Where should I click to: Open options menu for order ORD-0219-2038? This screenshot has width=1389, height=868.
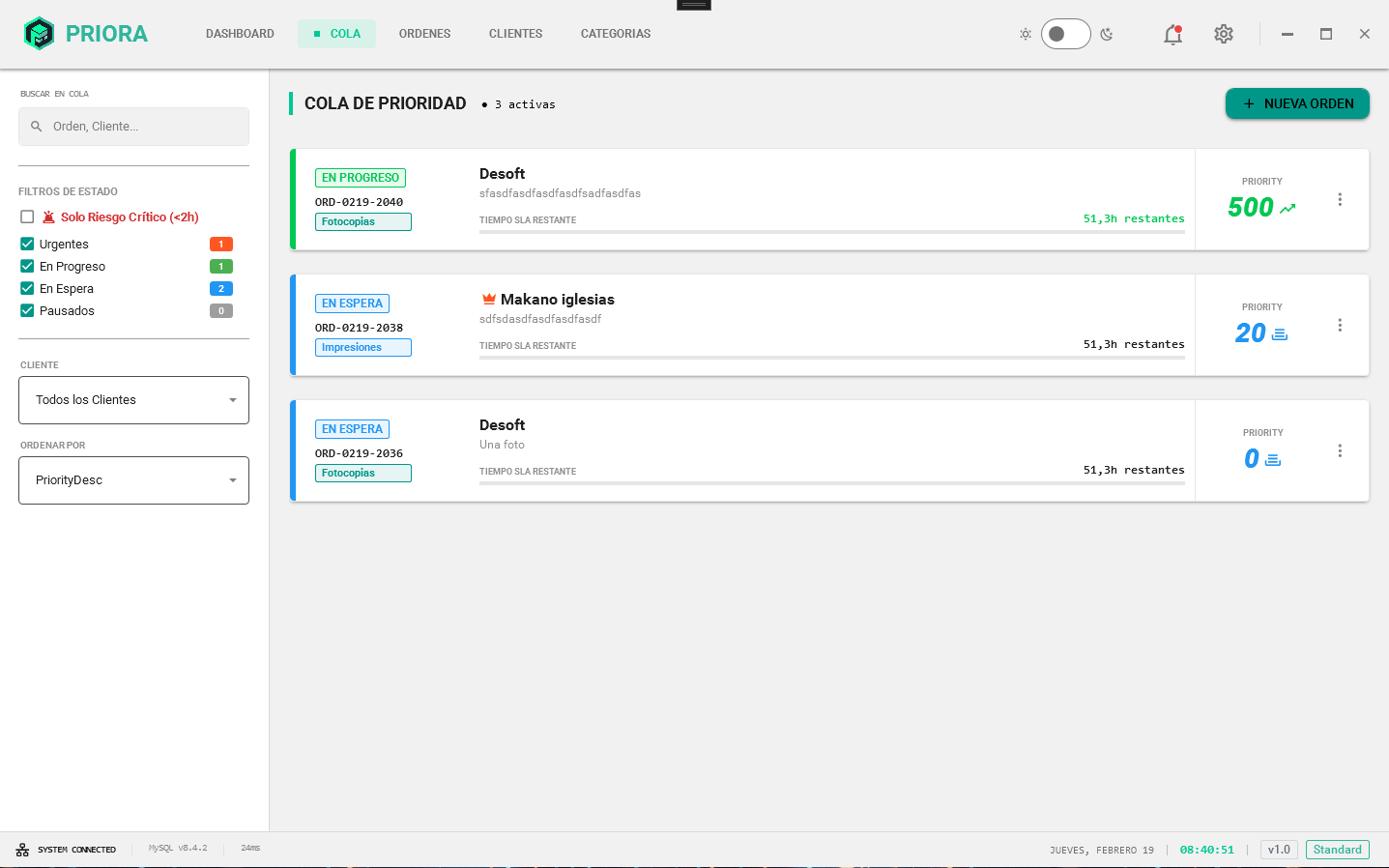pos(1340,325)
